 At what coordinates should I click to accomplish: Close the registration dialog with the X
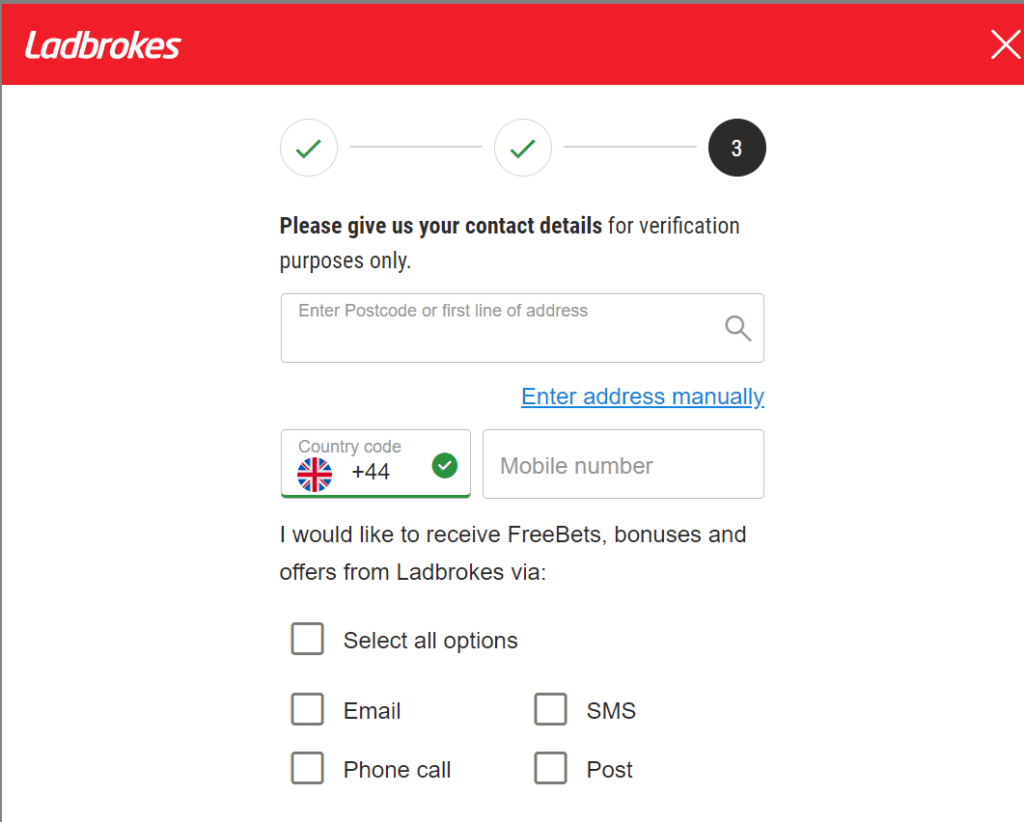coord(1004,44)
